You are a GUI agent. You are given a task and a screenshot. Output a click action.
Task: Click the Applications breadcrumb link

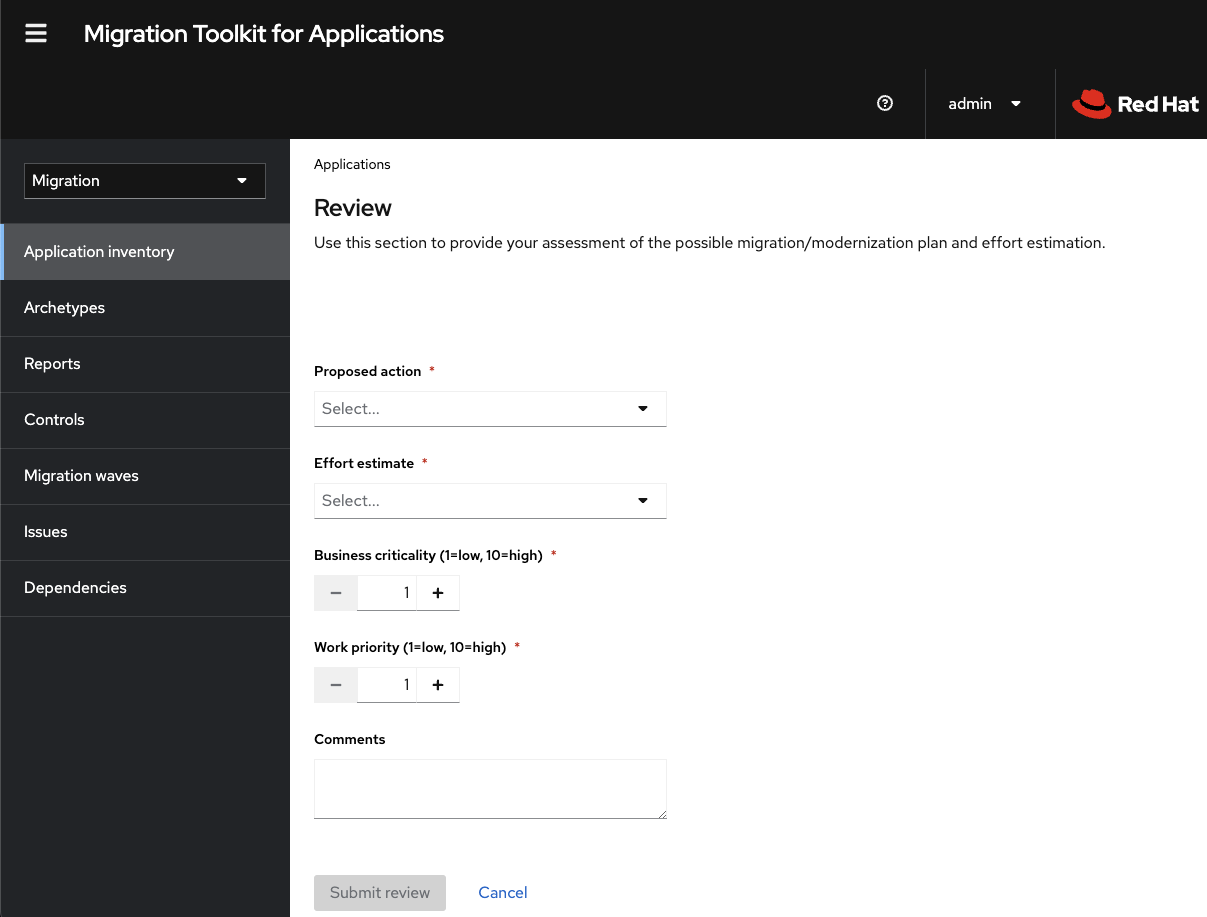click(352, 164)
